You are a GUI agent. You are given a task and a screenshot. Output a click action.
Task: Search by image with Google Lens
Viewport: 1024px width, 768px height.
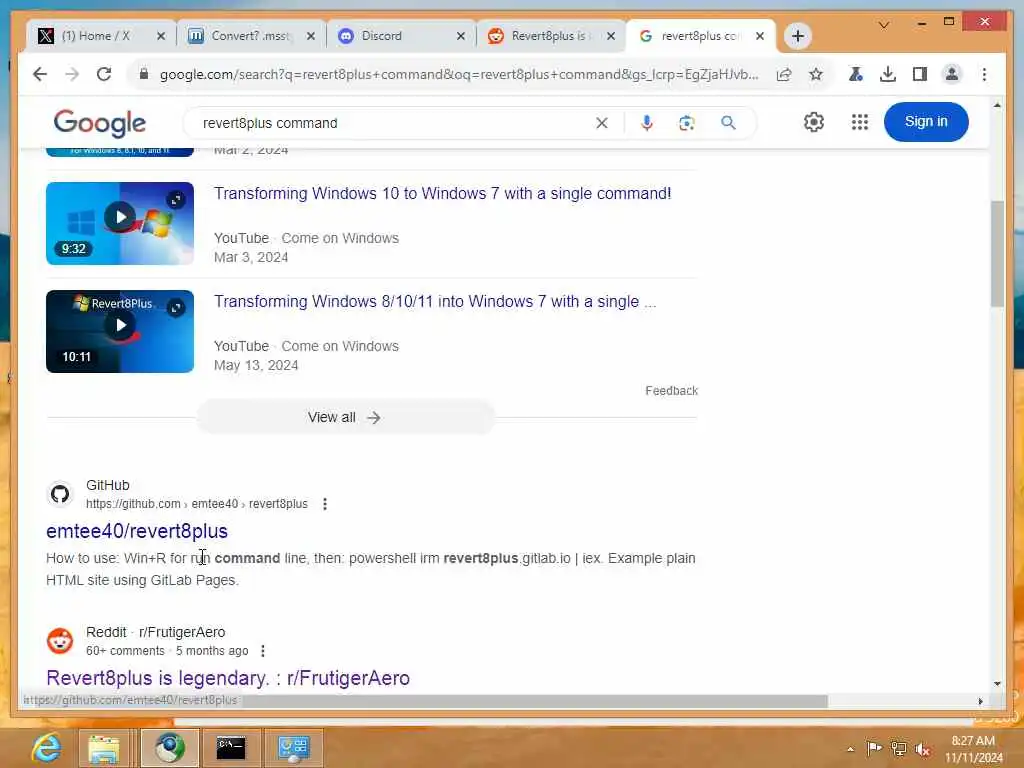[x=686, y=123]
